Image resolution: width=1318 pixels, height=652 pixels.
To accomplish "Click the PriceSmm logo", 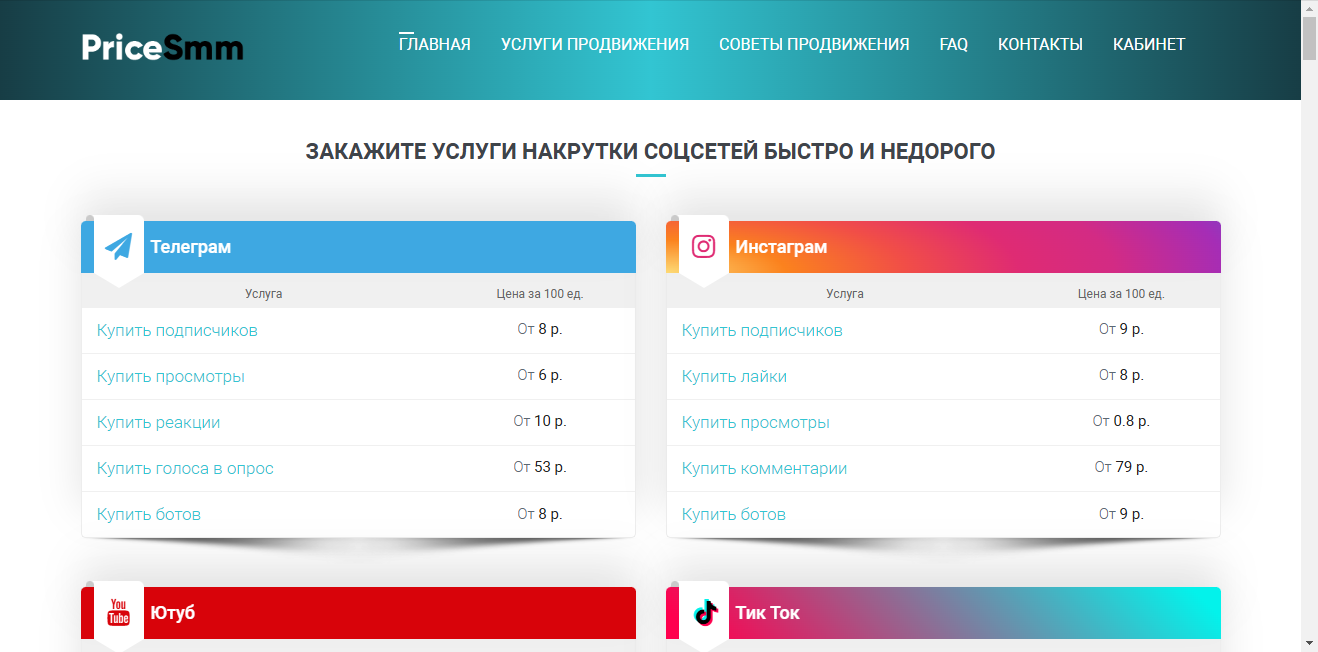I will pyautogui.click(x=162, y=46).
